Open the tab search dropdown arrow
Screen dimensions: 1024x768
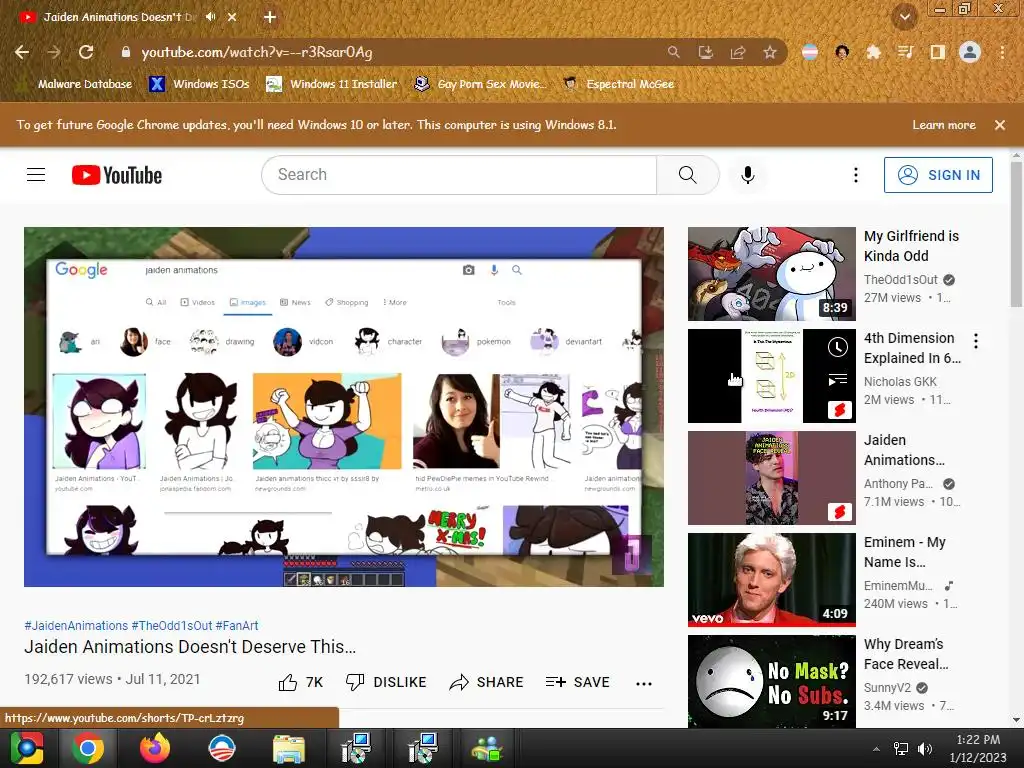click(904, 17)
